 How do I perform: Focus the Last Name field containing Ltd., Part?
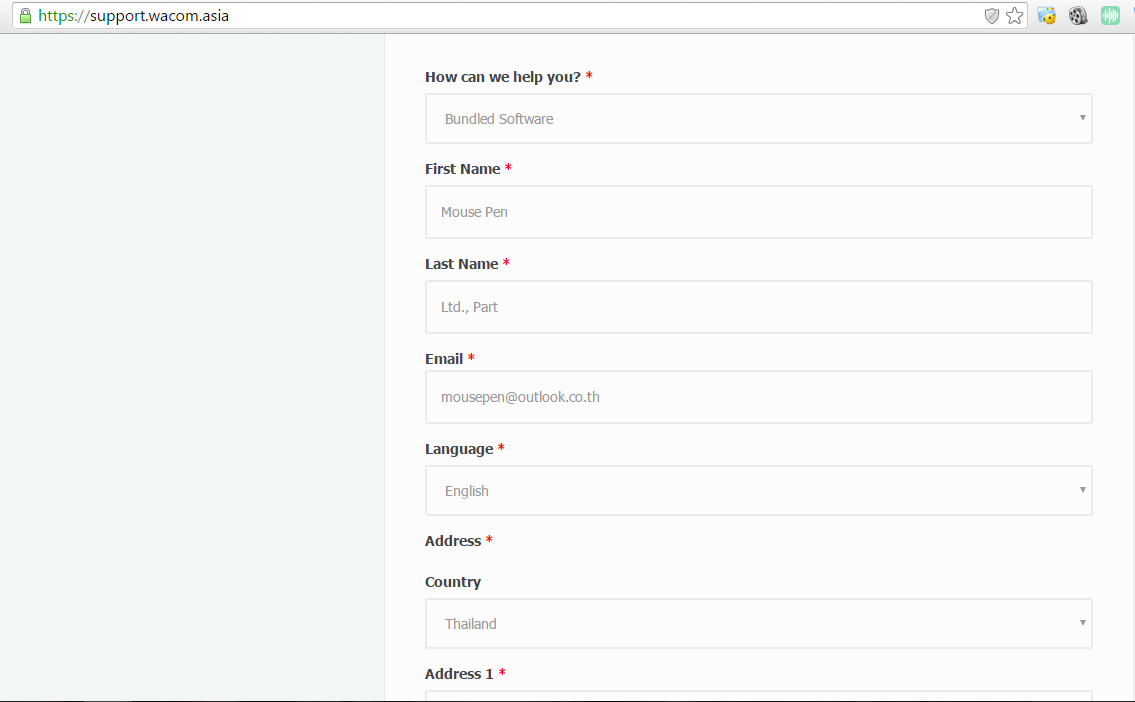coord(759,307)
